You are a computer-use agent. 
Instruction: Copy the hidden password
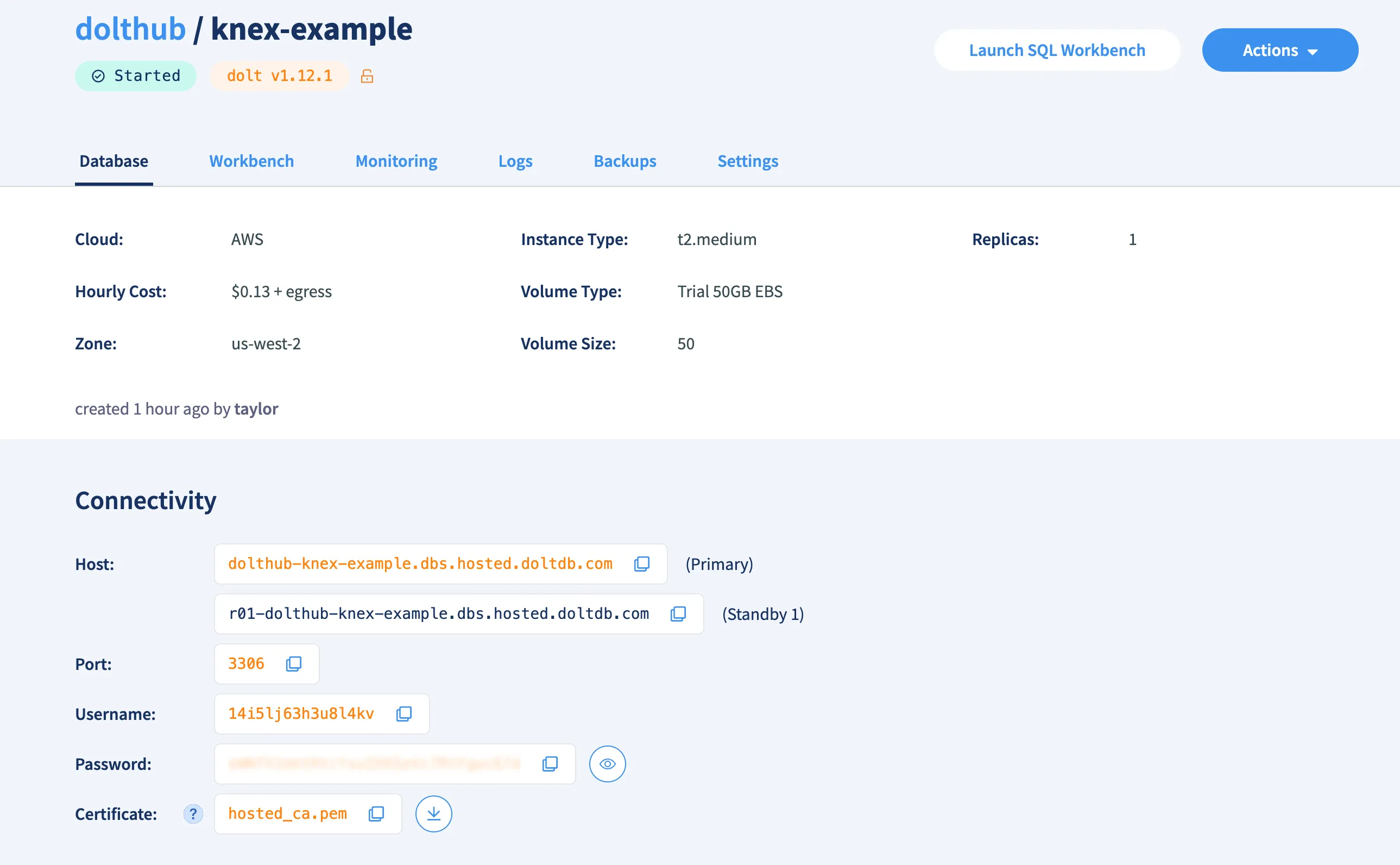(550, 764)
